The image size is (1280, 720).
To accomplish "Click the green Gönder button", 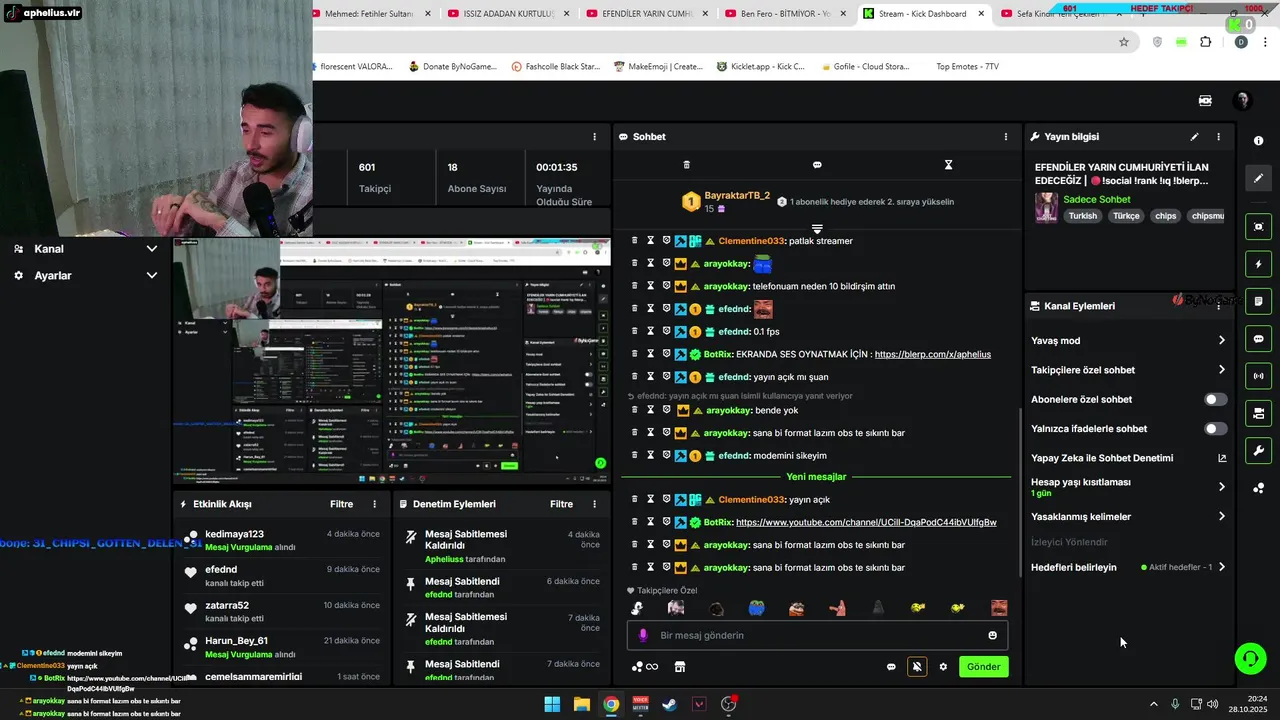I will click(x=983, y=667).
